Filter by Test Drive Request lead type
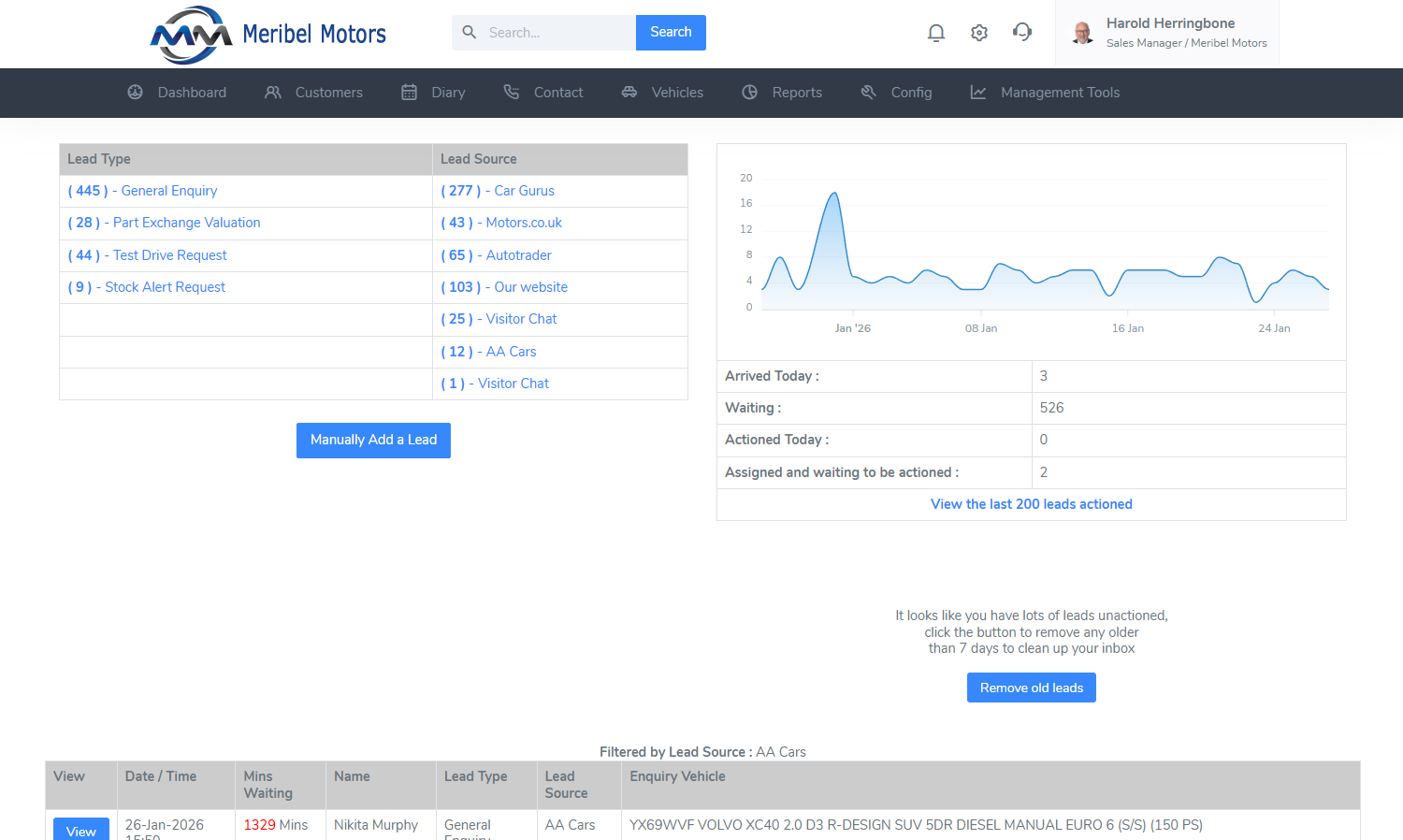Screen dimensions: 1403x840 (x=148, y=255)
